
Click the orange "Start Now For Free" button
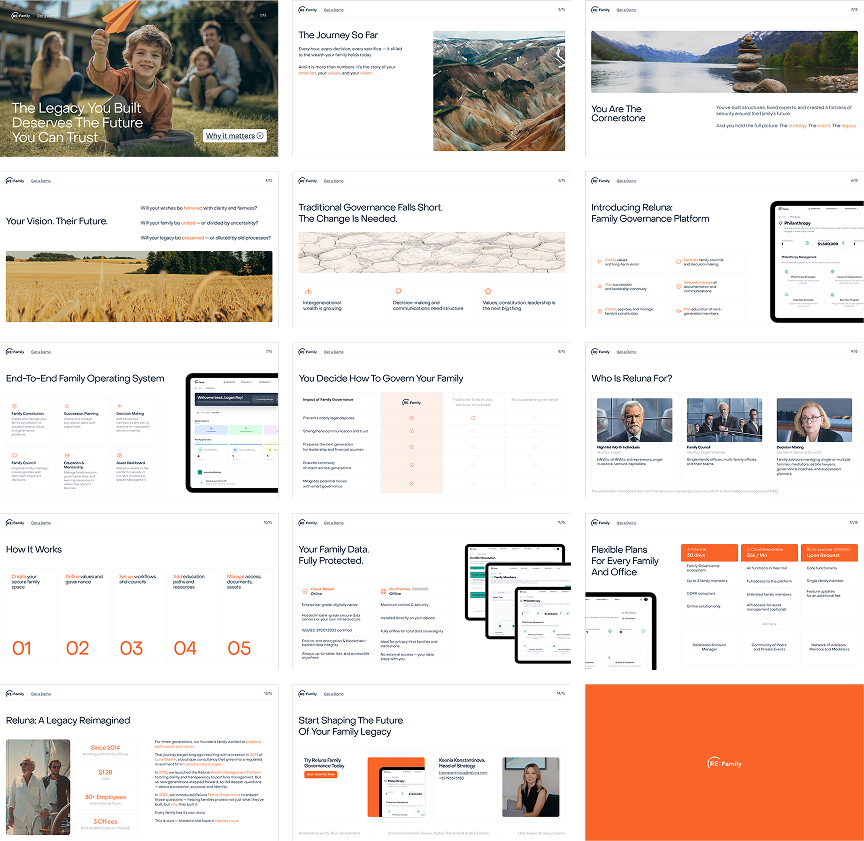(x=321, y=774)
